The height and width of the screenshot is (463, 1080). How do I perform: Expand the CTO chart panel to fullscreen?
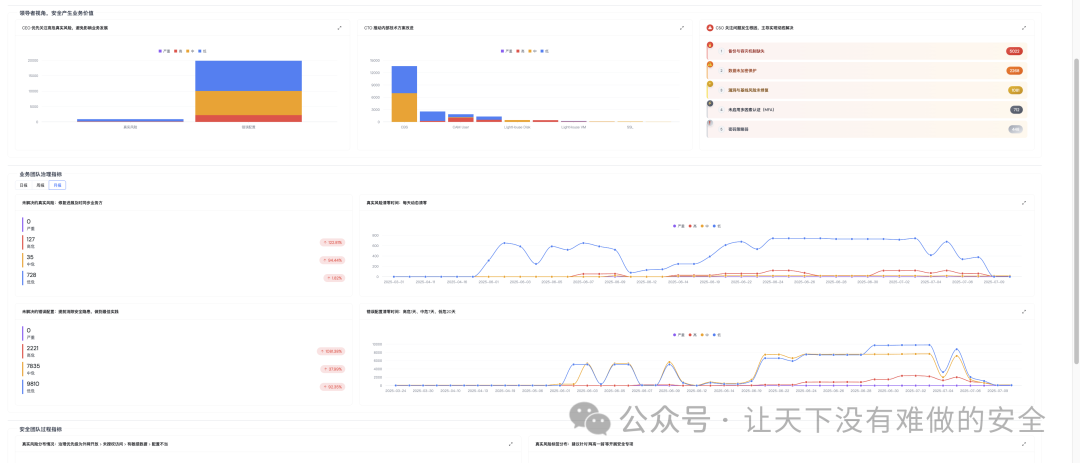click(682, 28)
